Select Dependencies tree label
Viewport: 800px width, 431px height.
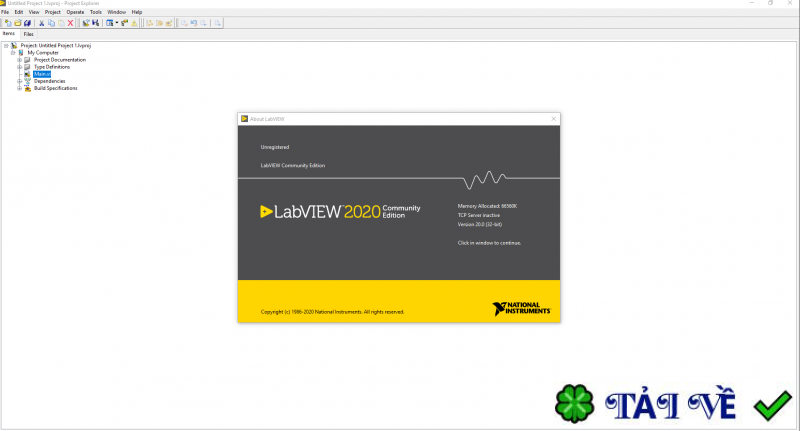(49, 81)
